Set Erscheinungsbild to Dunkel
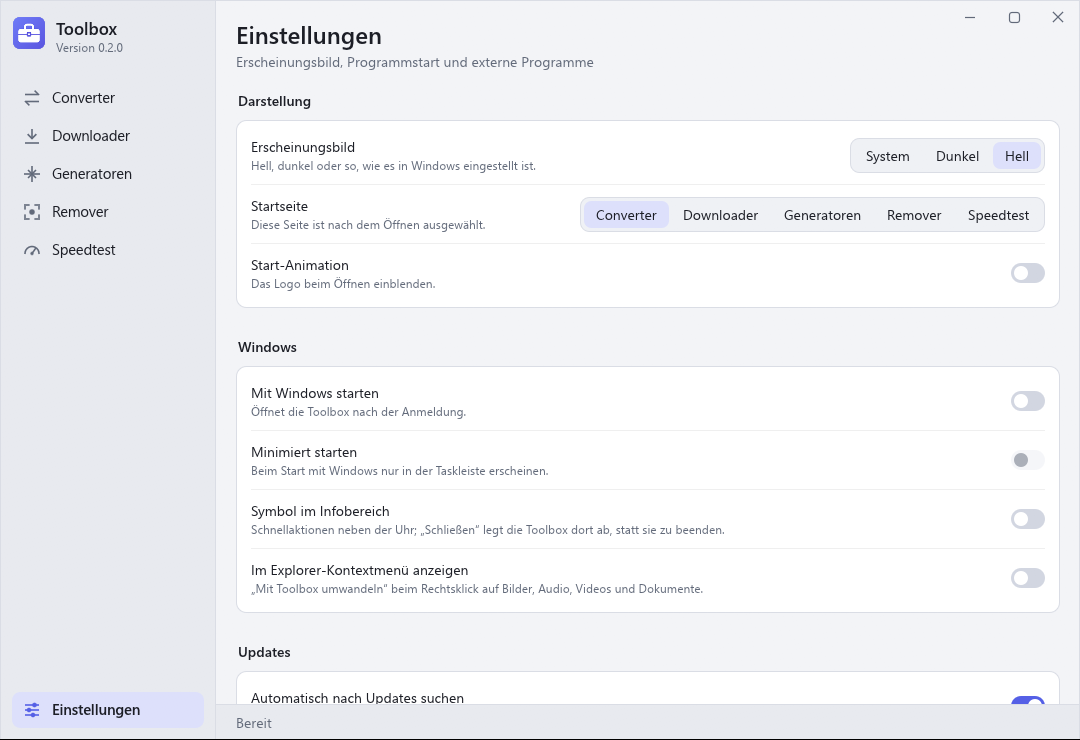 click(x=957, y=156)
